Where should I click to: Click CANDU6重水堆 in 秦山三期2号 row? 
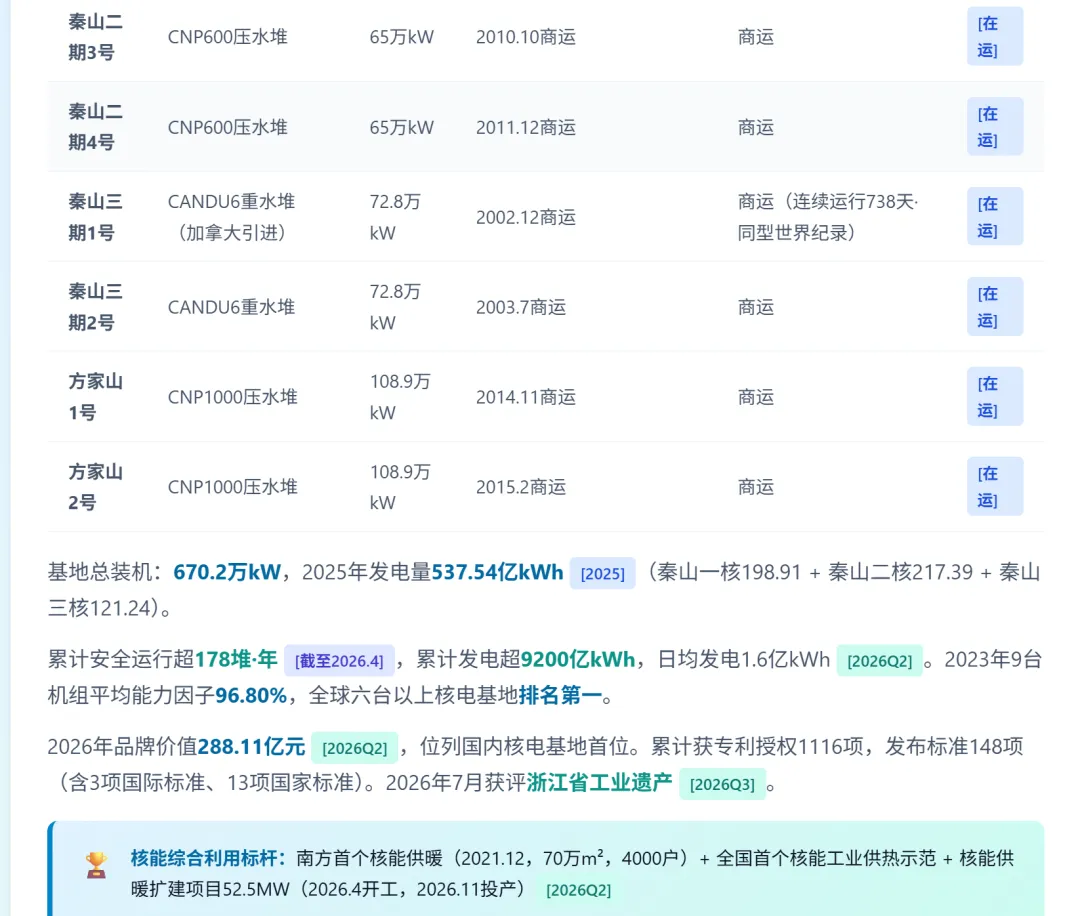click(x=231, y=307)
